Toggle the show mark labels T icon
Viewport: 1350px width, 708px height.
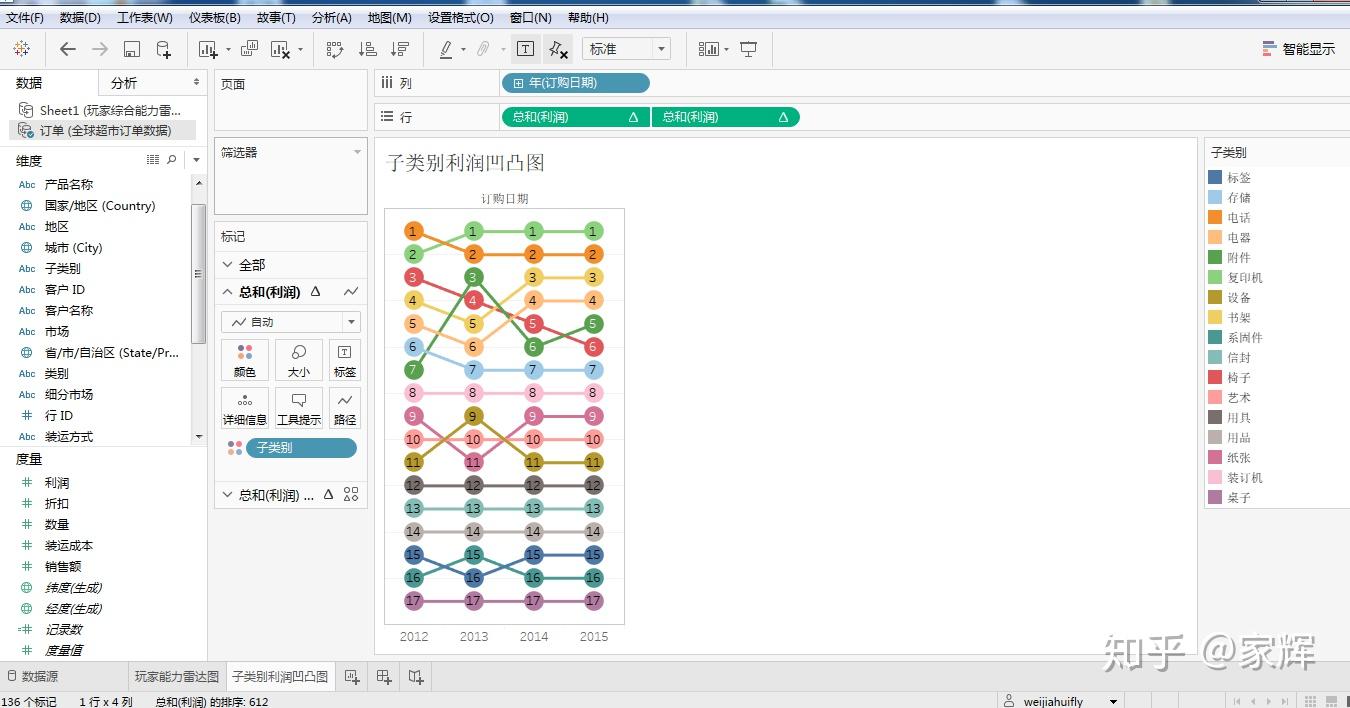click(x=525, y=49)
